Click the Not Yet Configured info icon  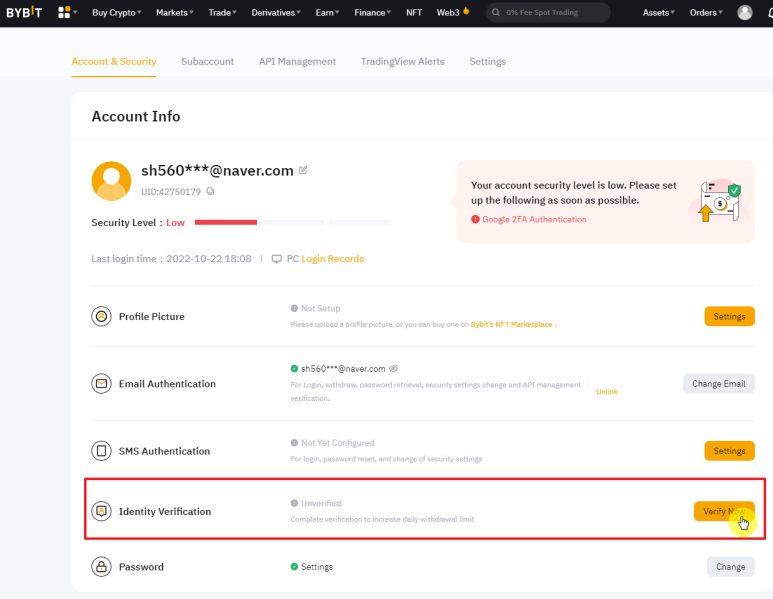(x=294, y=443)
